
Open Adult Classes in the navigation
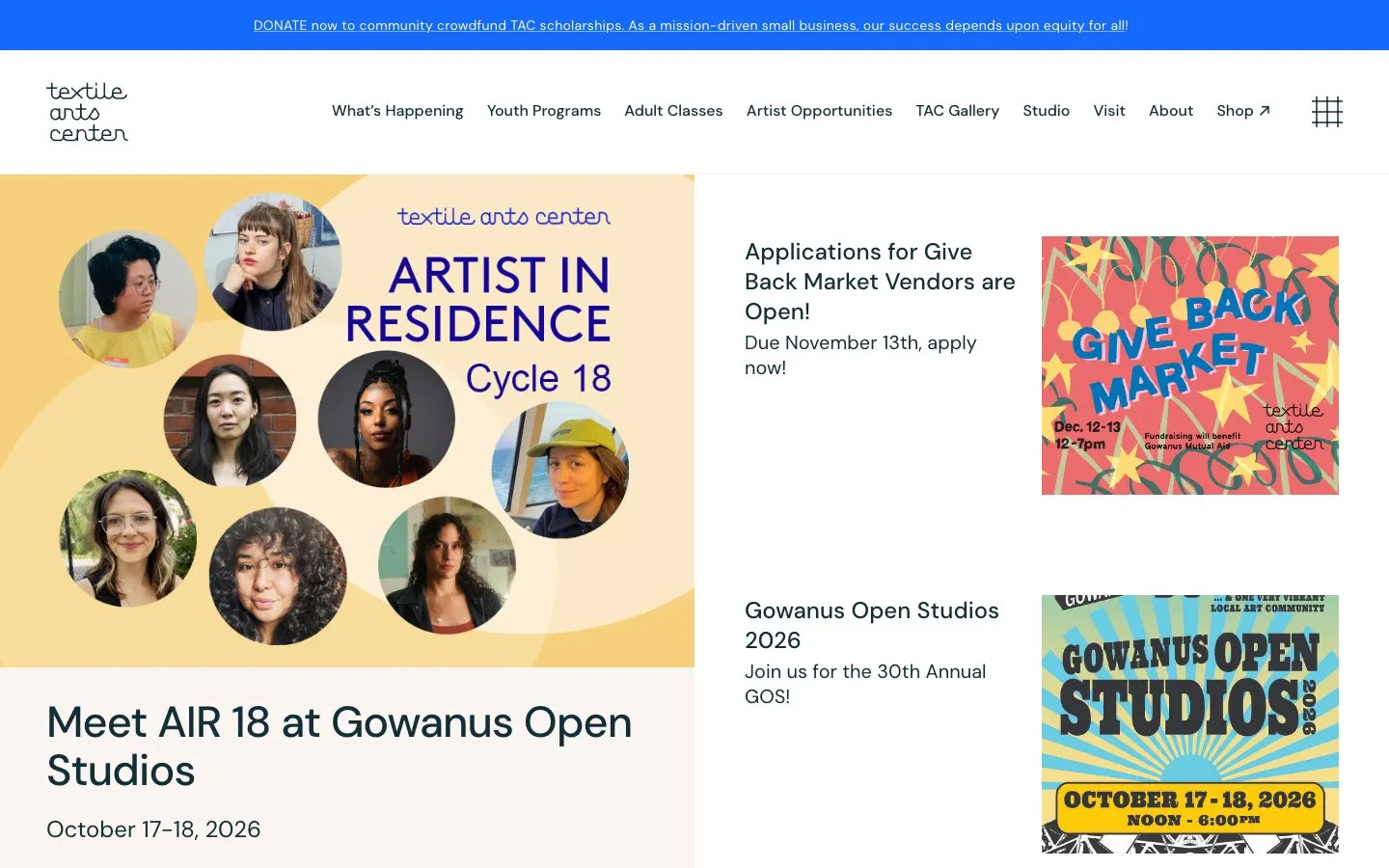[x=673, y=111]
